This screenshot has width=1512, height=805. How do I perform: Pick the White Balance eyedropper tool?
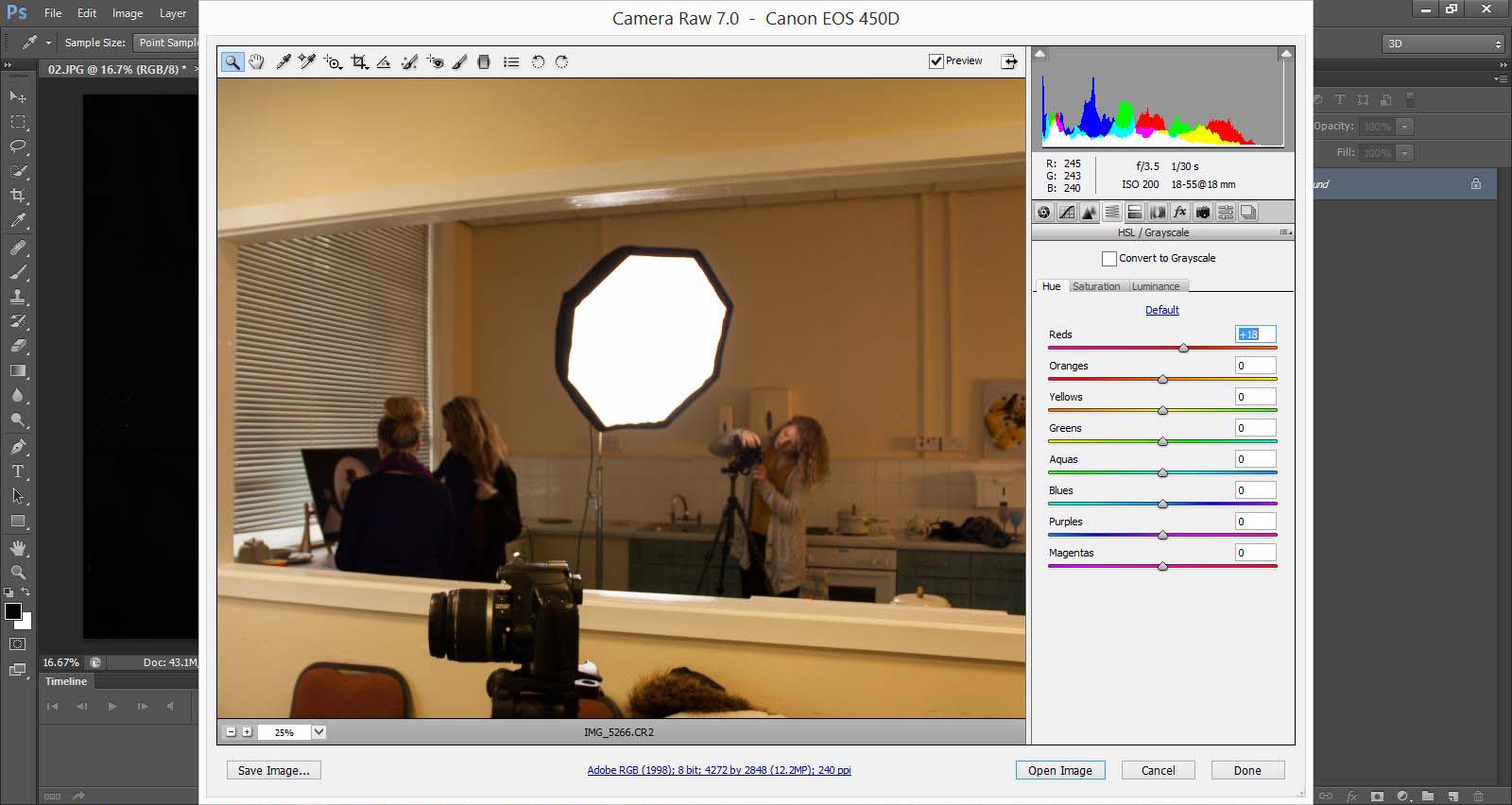click(283, 62)
